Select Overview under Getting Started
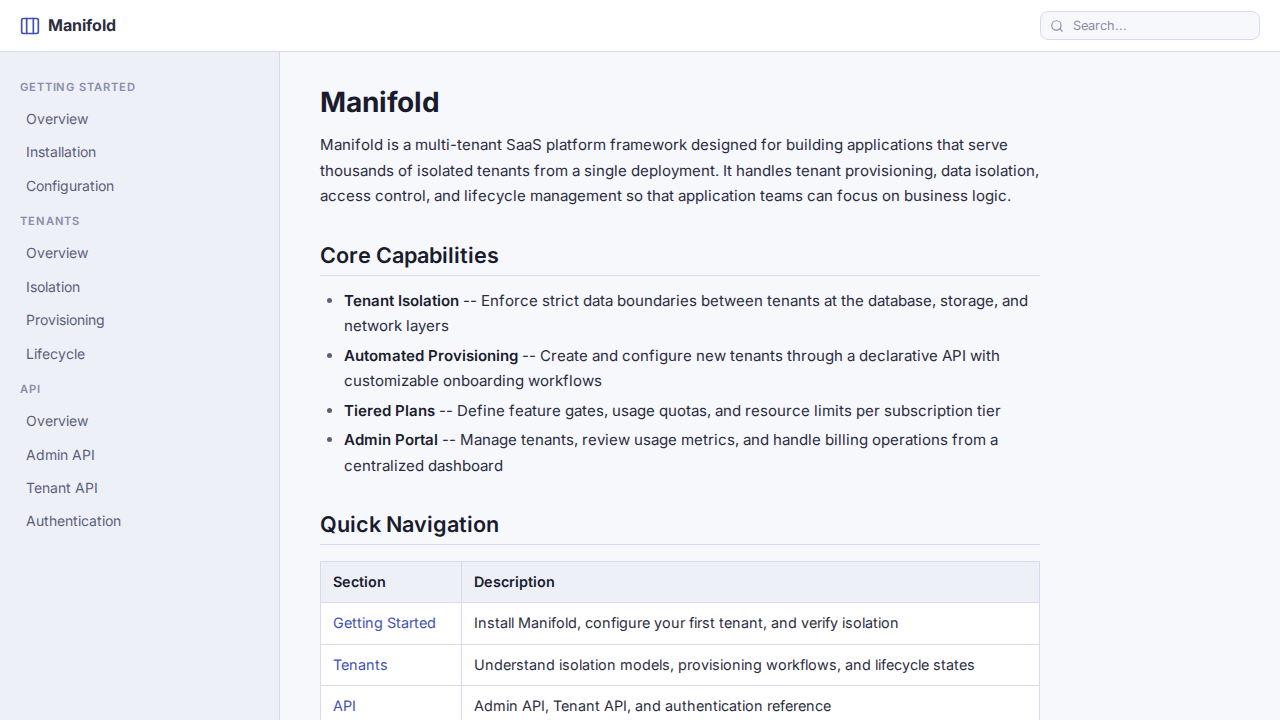 (x=57, y=119)
